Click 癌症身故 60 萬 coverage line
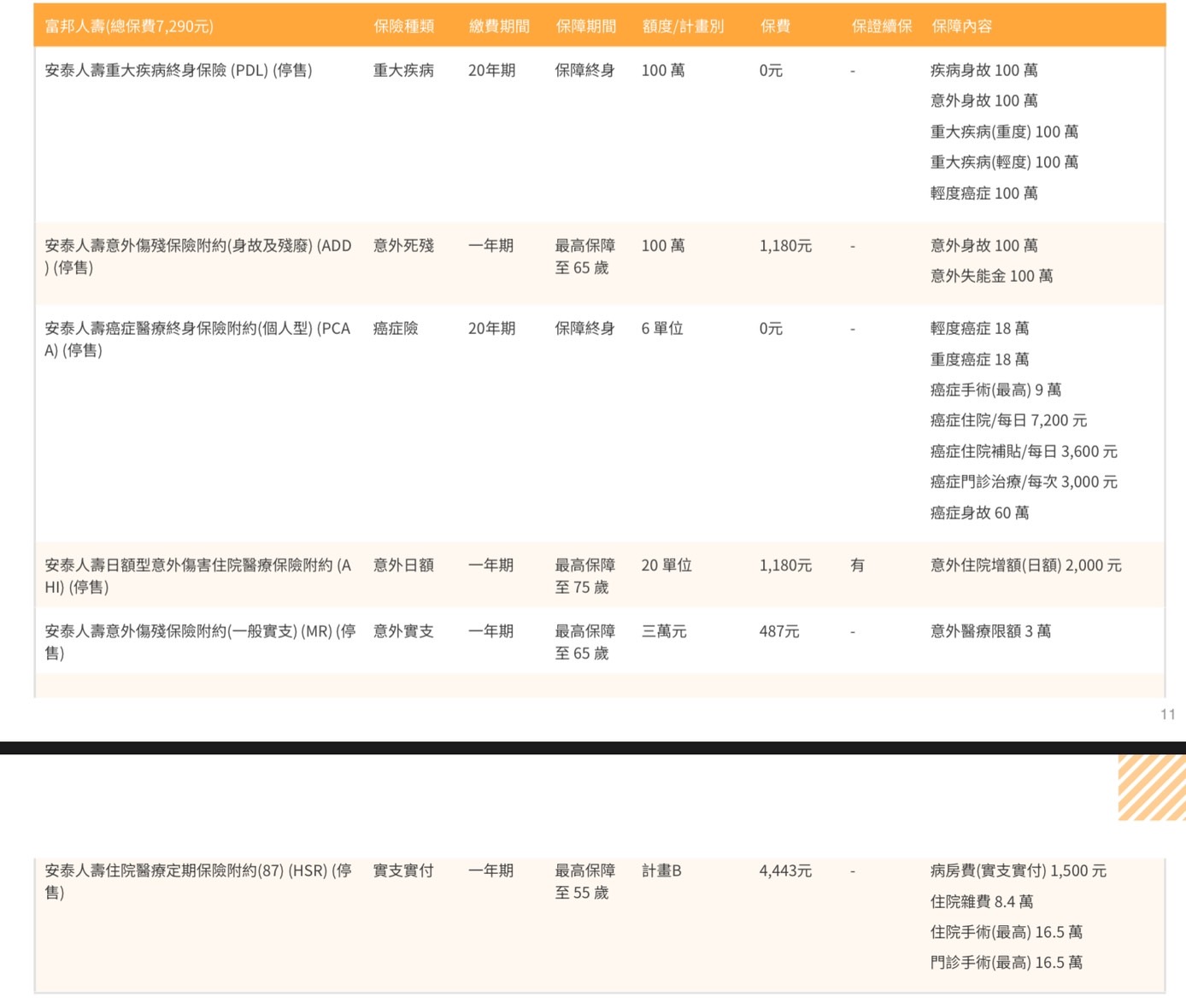Screen dimensions: 1186x1008 coord(980,513)
